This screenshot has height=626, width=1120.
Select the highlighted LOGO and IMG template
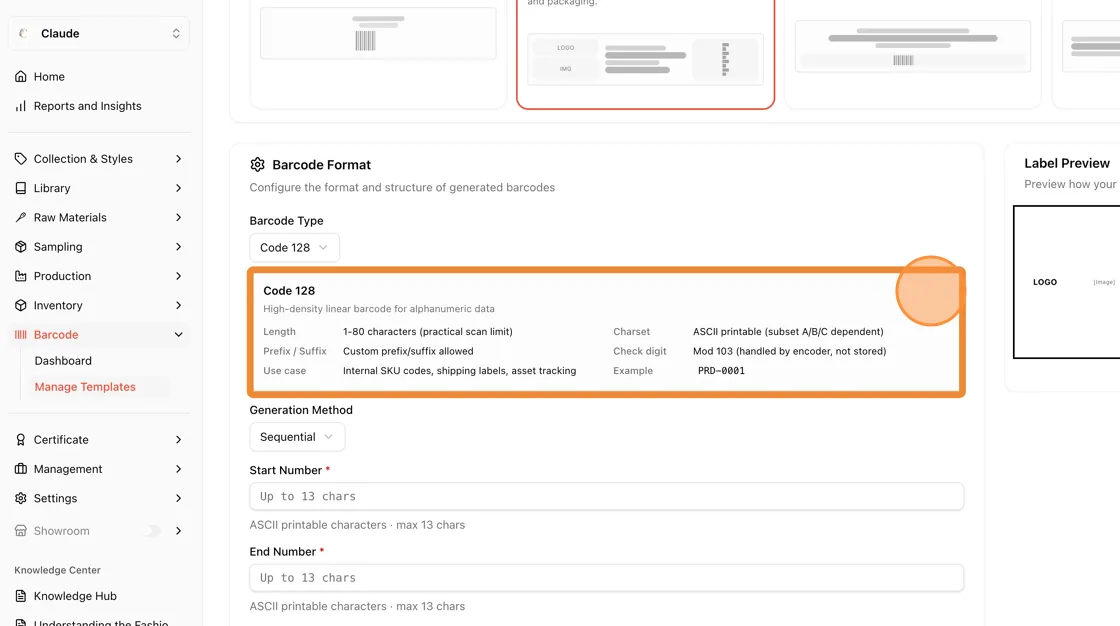pyautogui.click(x=646, y=54)
